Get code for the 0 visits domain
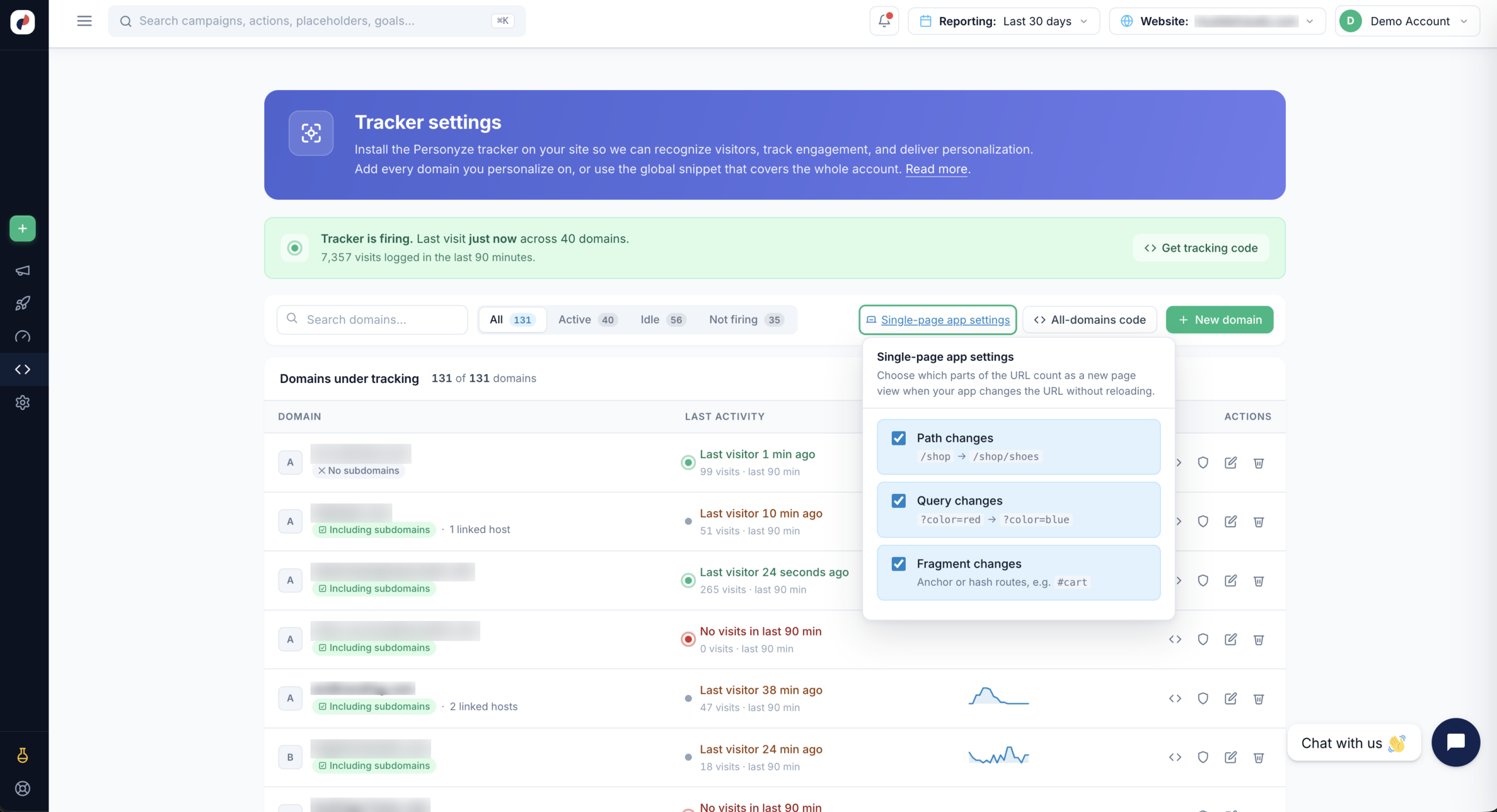The height and width of the screenshot is (812, 1497). click(x=1175, y=640)
